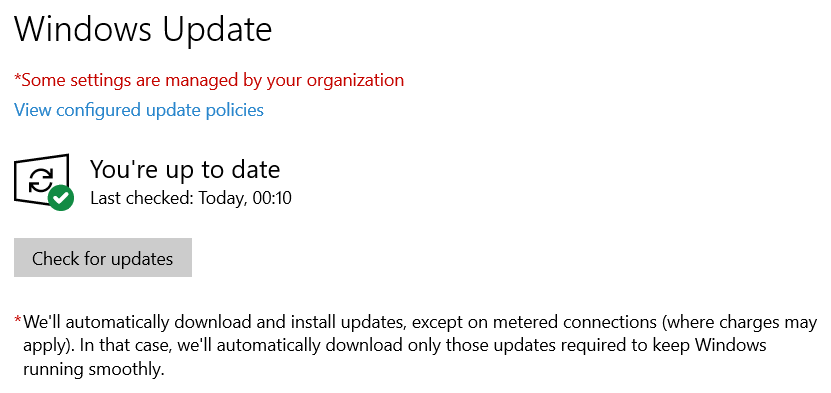Click the update status monitor icon
This screenshot has width=831, height=393.
coord(43,181)
